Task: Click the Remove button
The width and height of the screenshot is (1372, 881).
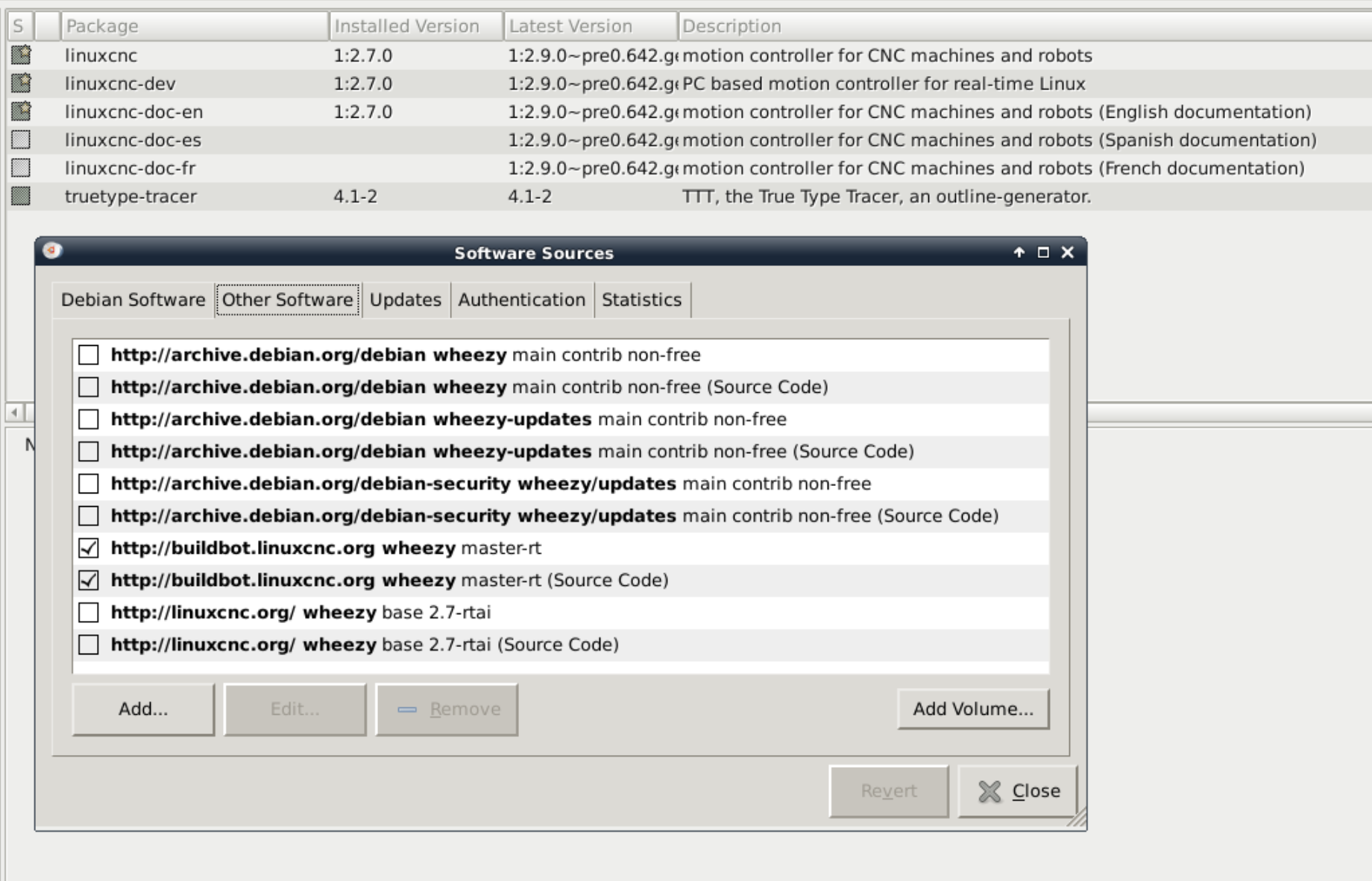Action: pos(447,709)
